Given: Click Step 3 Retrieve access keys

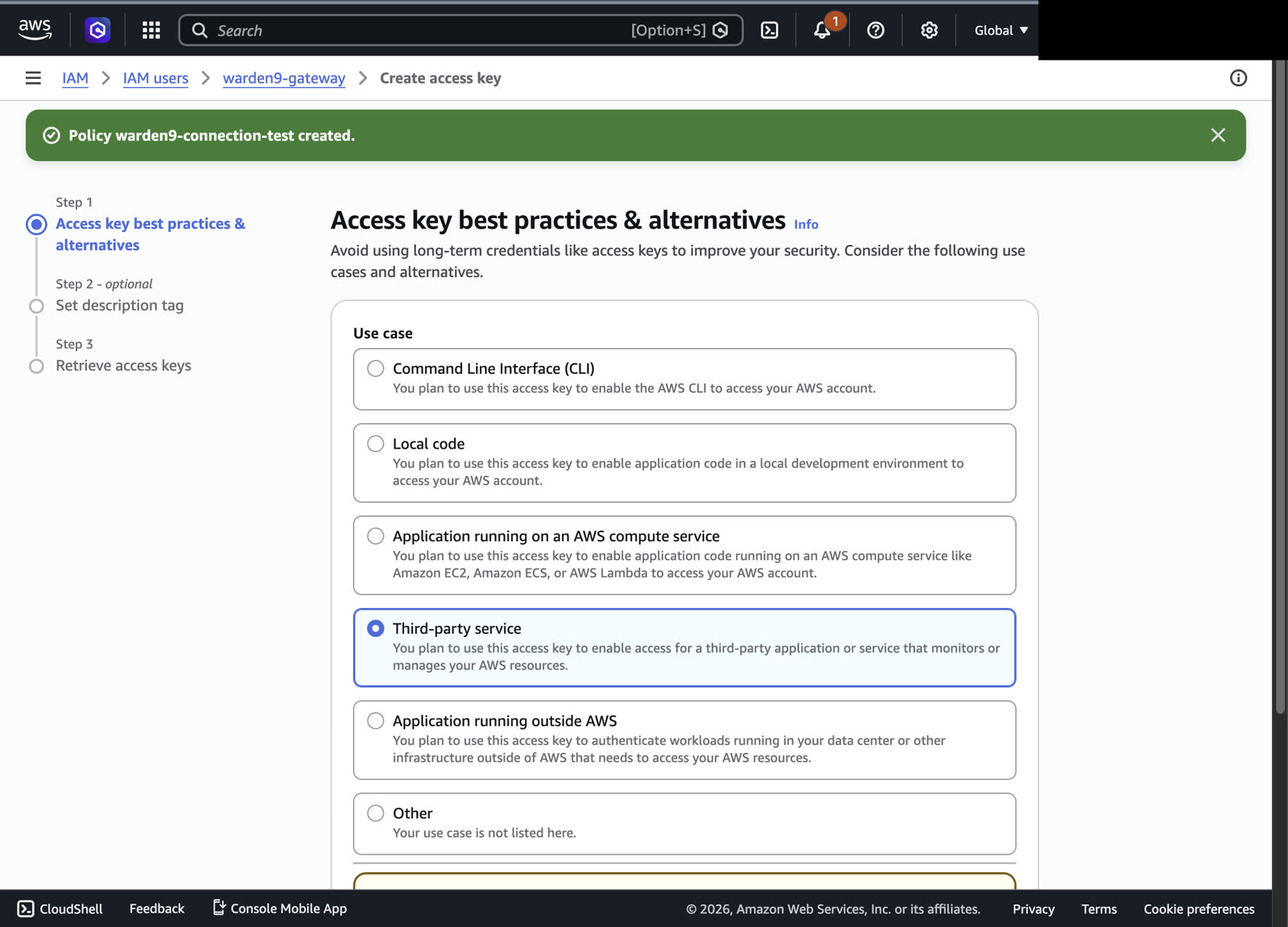Looking at the screenshot, I should [x=123, y=366].
